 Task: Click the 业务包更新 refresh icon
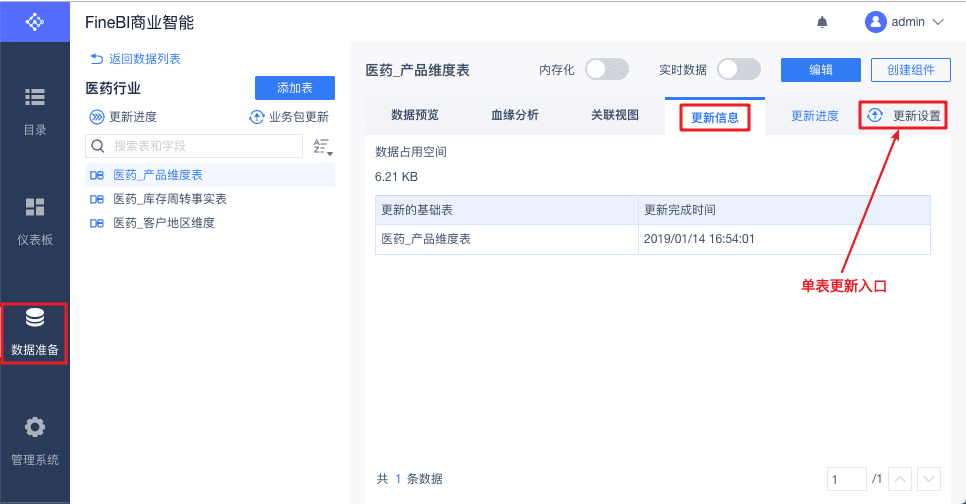tap(257, 117)
